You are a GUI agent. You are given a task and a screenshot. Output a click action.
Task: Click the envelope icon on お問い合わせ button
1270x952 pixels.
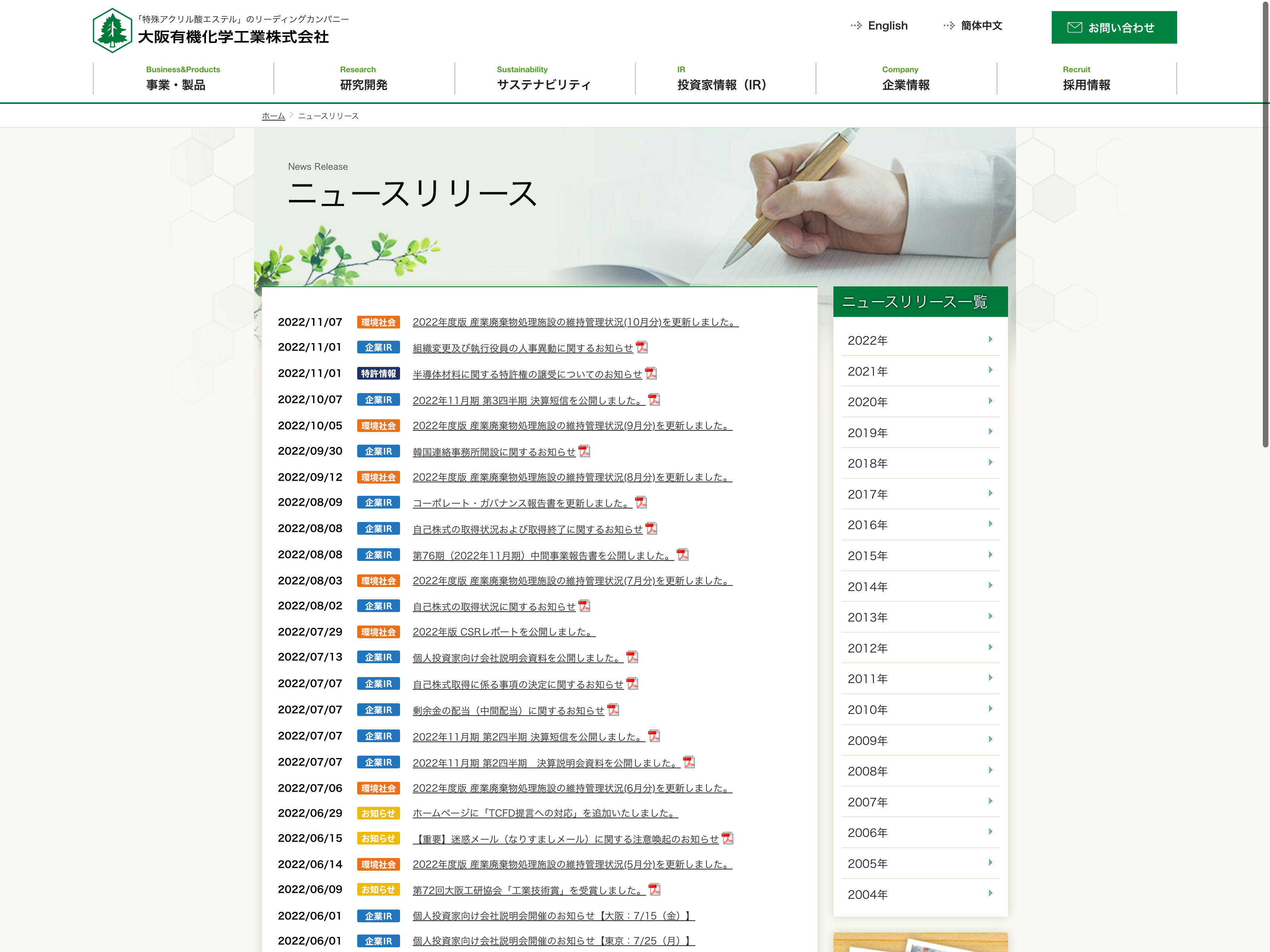pos(1074,27)
